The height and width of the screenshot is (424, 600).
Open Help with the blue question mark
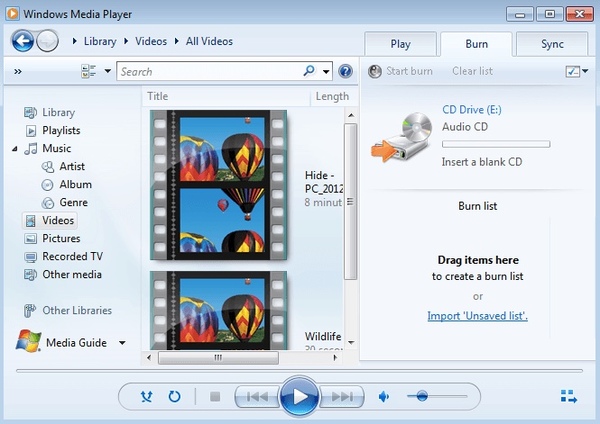pos(345,71)
